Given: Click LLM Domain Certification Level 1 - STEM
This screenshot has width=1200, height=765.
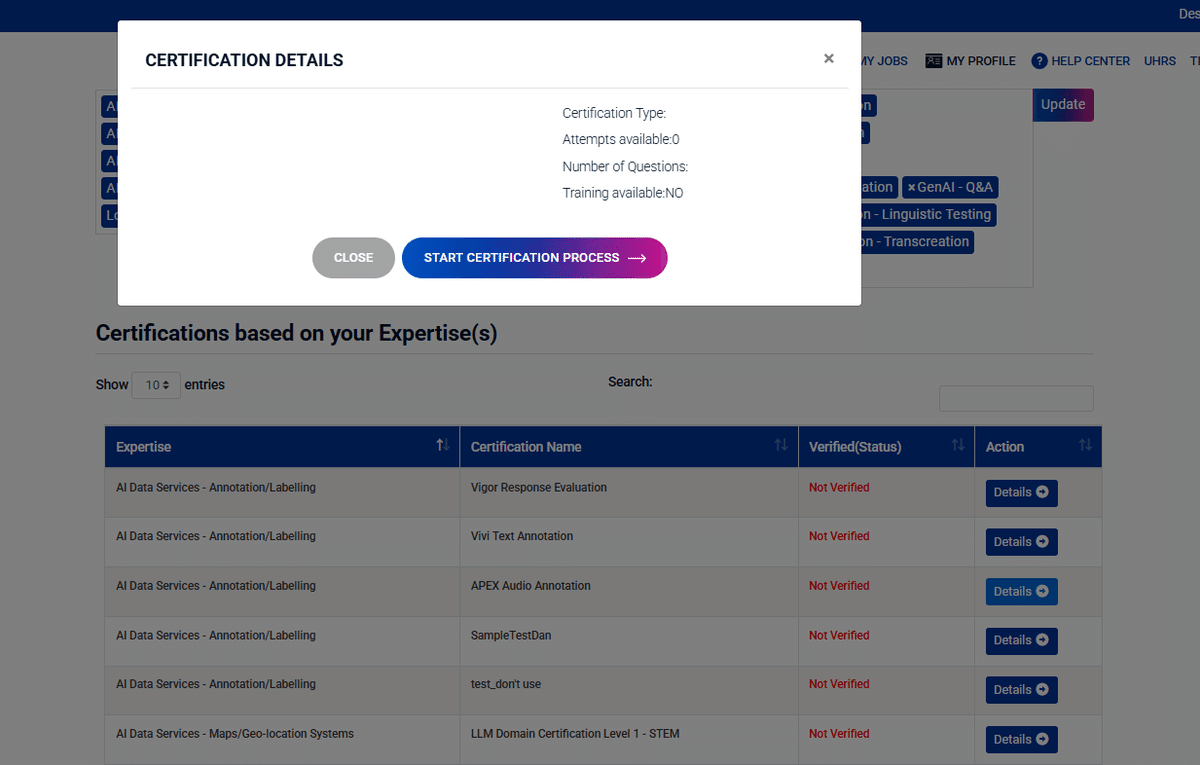Looking at the screenshot, I should (575, 734).
